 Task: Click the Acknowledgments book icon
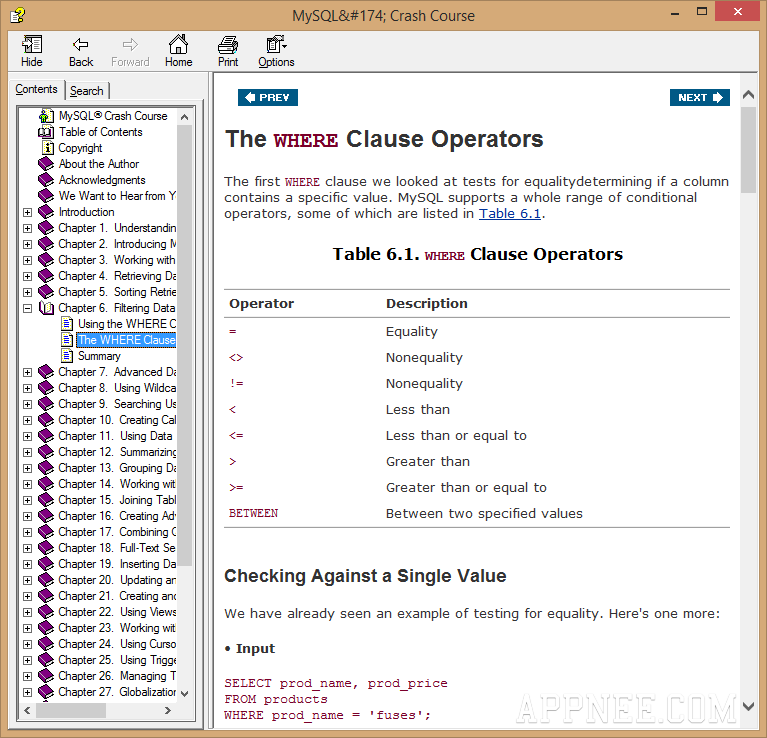point(46,180)
